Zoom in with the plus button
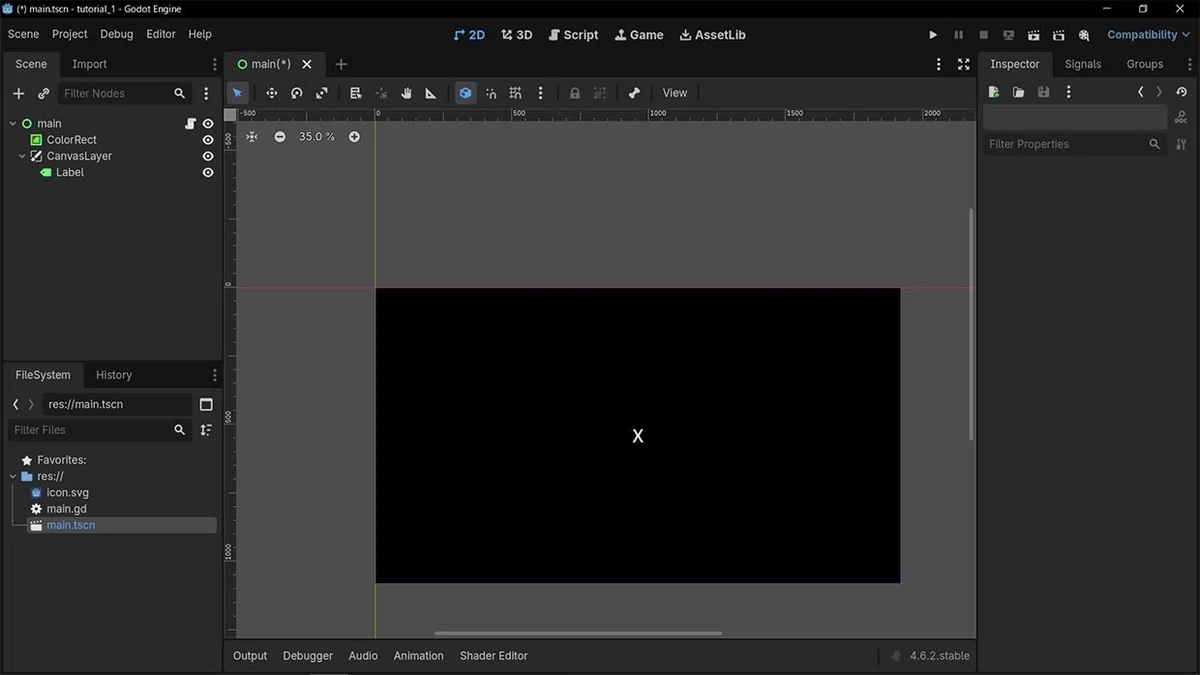 tap(354, 137)
